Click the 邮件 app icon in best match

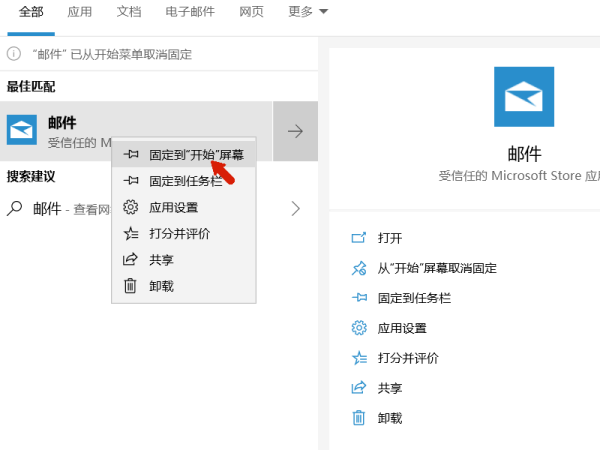[x=22, y=130]
